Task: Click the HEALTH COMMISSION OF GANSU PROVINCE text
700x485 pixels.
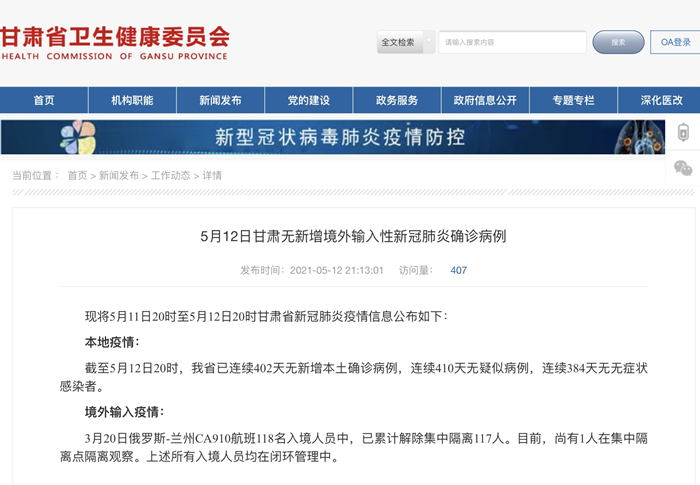Action: [114, 56]
